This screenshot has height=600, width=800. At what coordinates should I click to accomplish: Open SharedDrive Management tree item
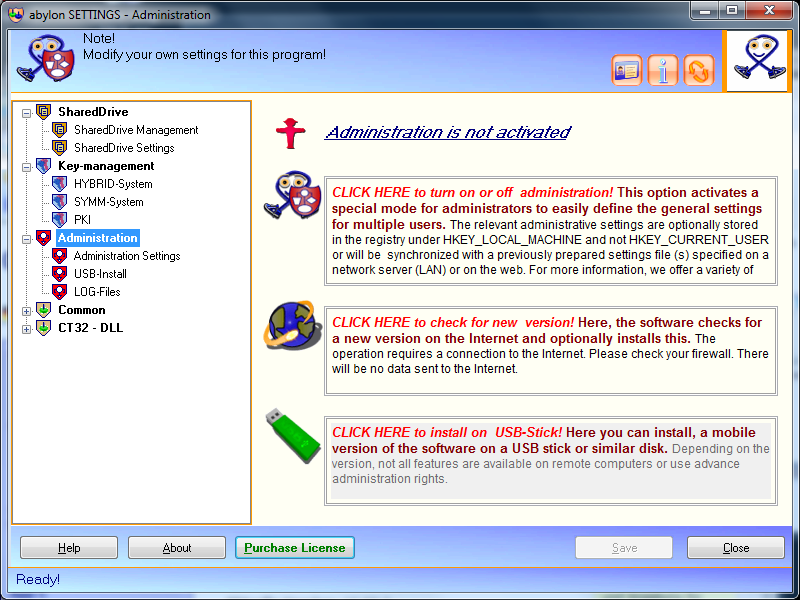pyautogui.click(x=136, y=130)
